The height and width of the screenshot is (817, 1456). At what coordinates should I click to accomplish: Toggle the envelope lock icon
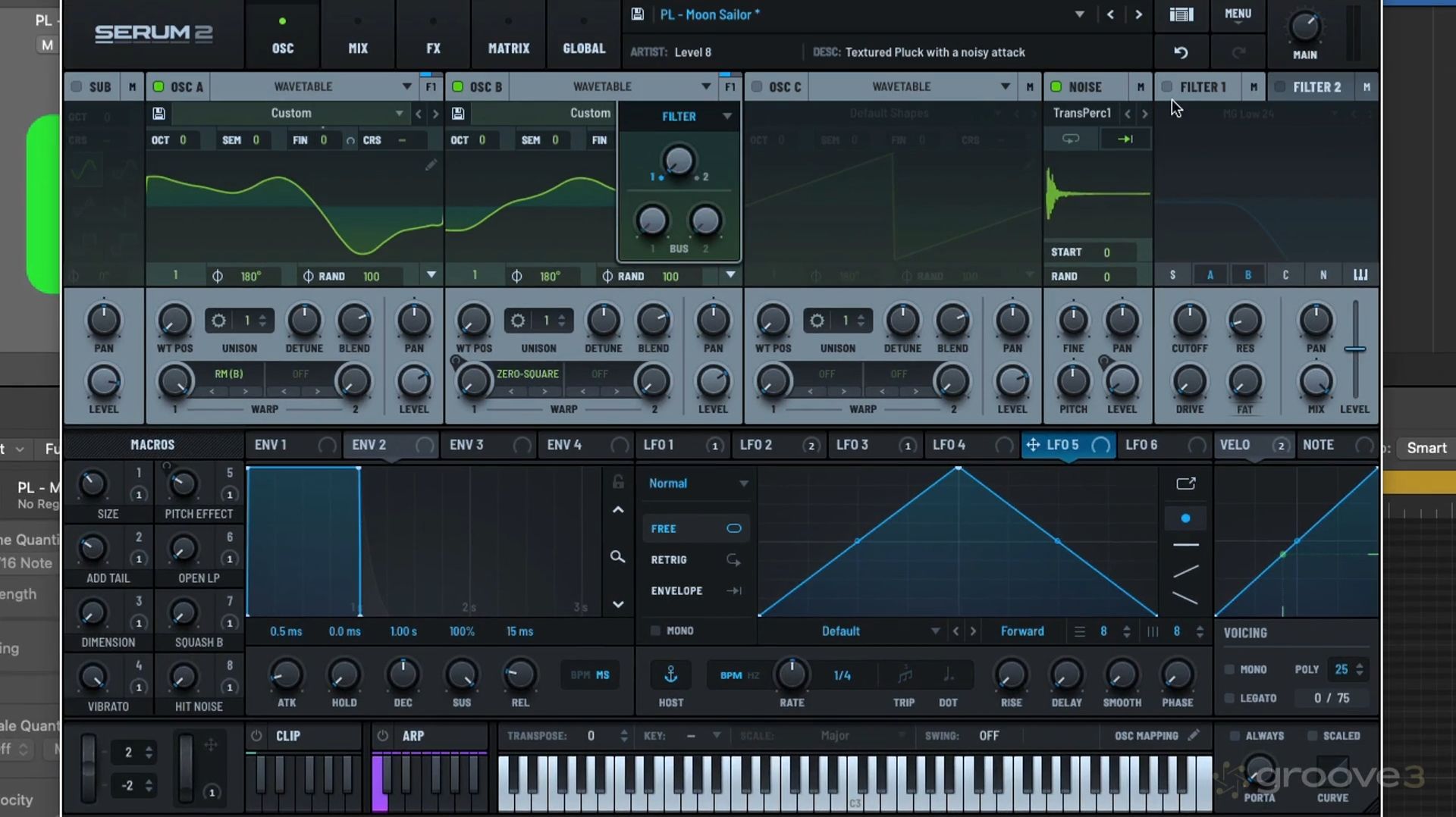[618, 481]
